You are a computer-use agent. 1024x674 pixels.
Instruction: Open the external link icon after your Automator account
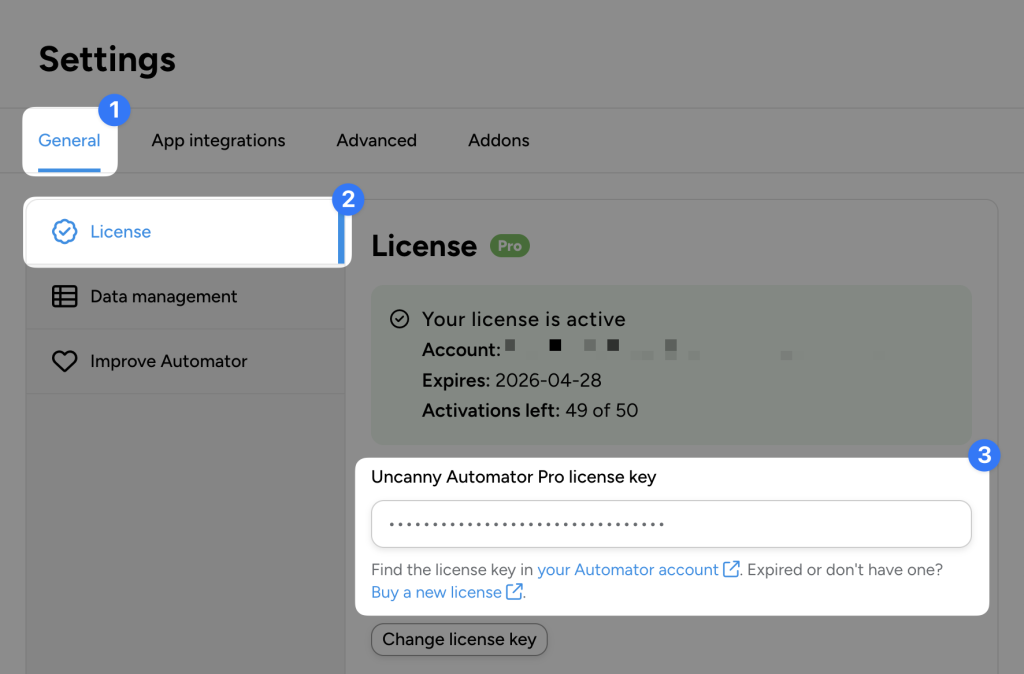731,569
